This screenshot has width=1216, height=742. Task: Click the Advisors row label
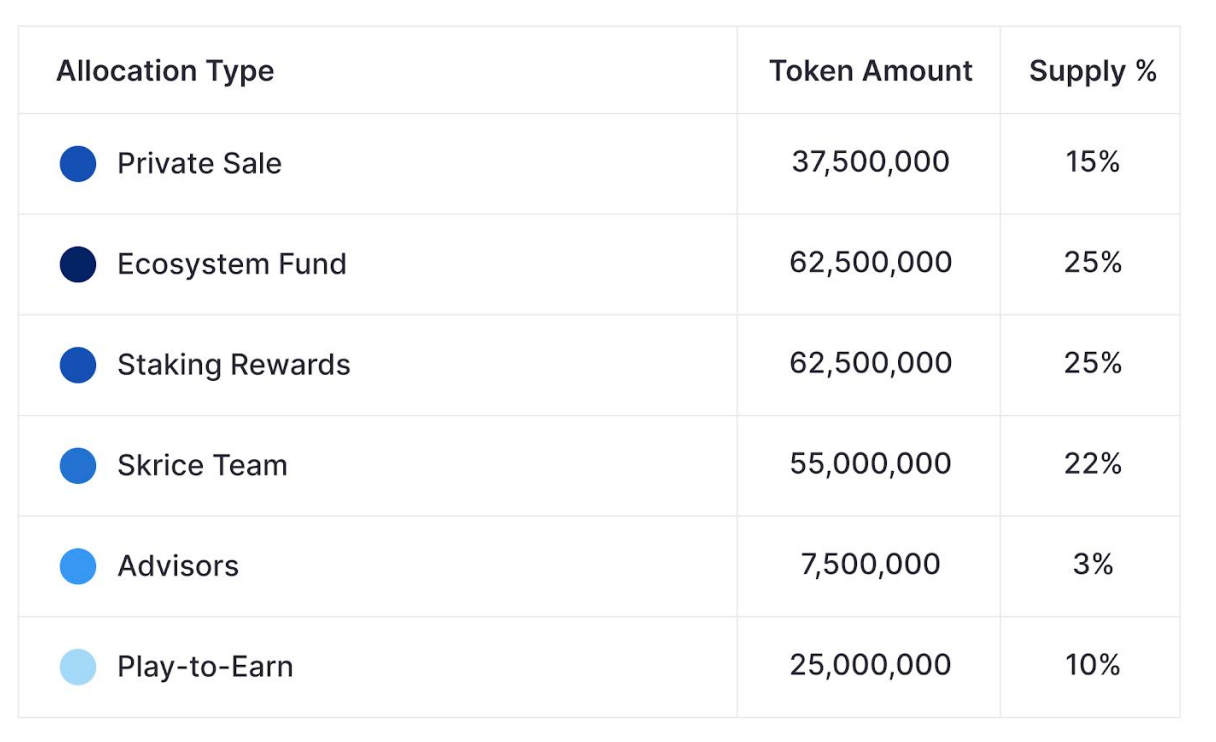coord(178,566)
